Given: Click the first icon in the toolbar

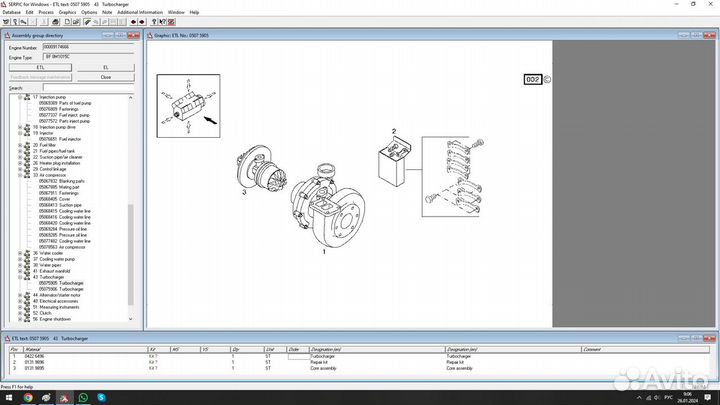Looking at the screenshot, I should [5, 22].
